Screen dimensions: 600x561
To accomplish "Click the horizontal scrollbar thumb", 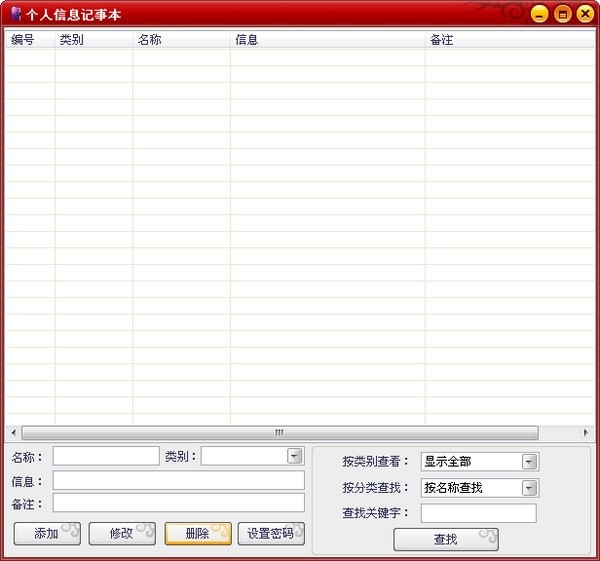I will (280, 433).
